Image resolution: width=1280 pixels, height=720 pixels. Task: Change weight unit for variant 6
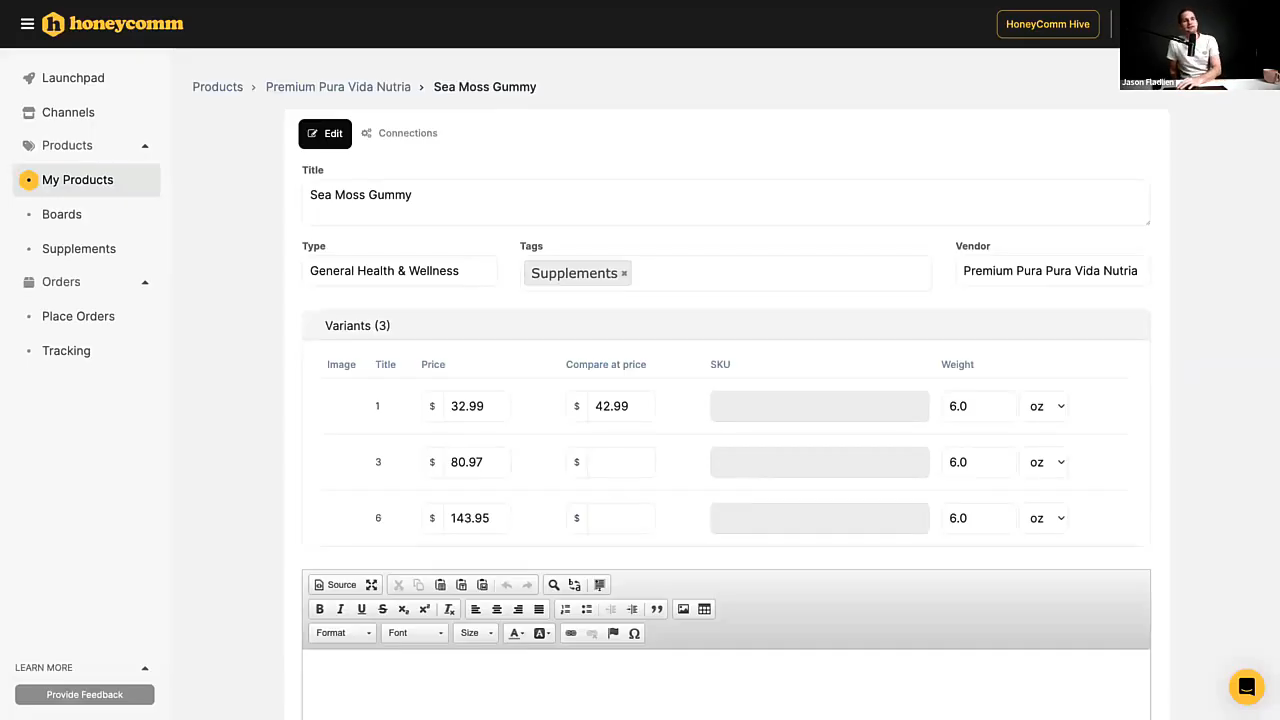(1044, 518)
